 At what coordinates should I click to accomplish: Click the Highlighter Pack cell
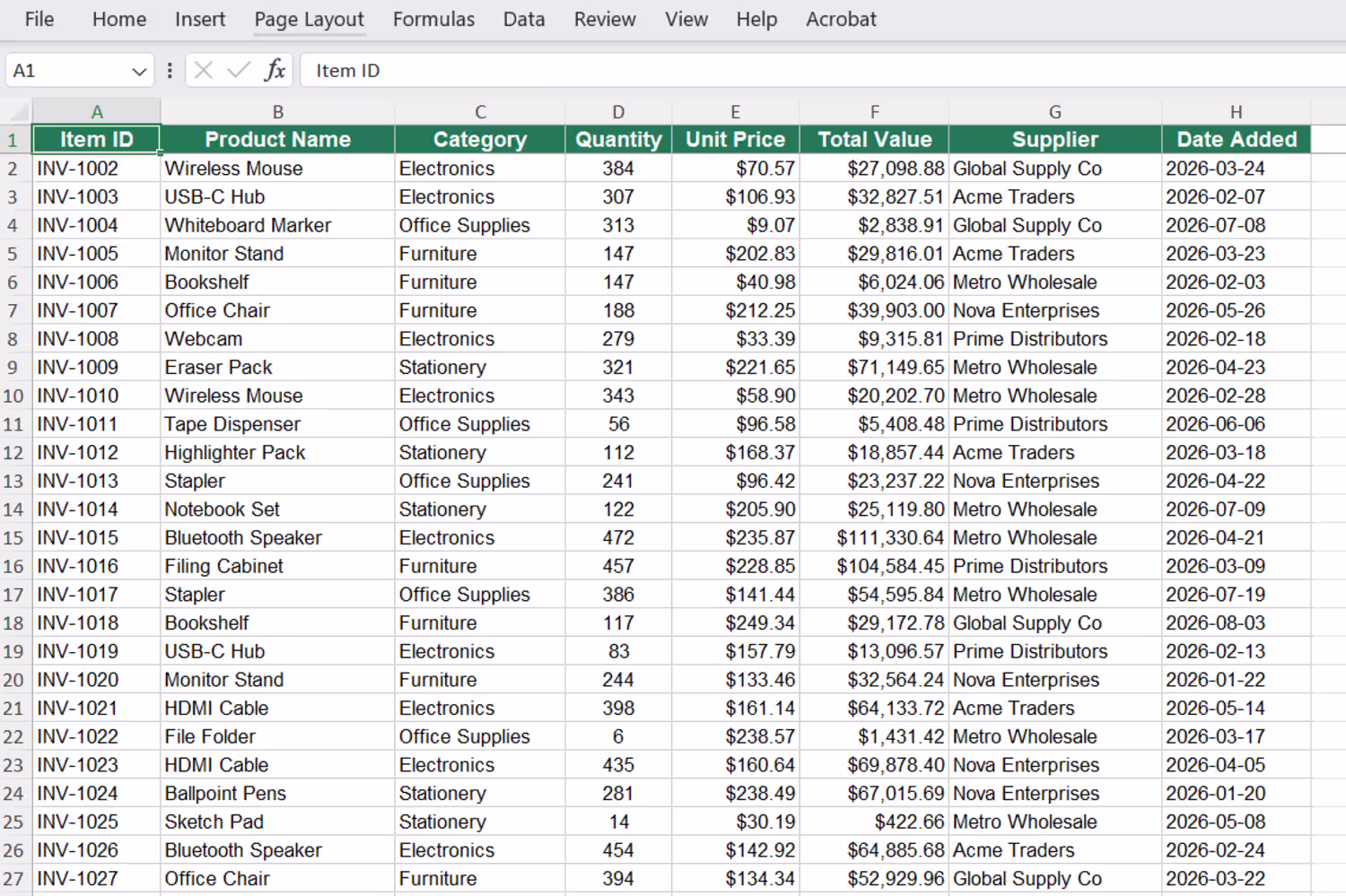(x=278, y=453)
